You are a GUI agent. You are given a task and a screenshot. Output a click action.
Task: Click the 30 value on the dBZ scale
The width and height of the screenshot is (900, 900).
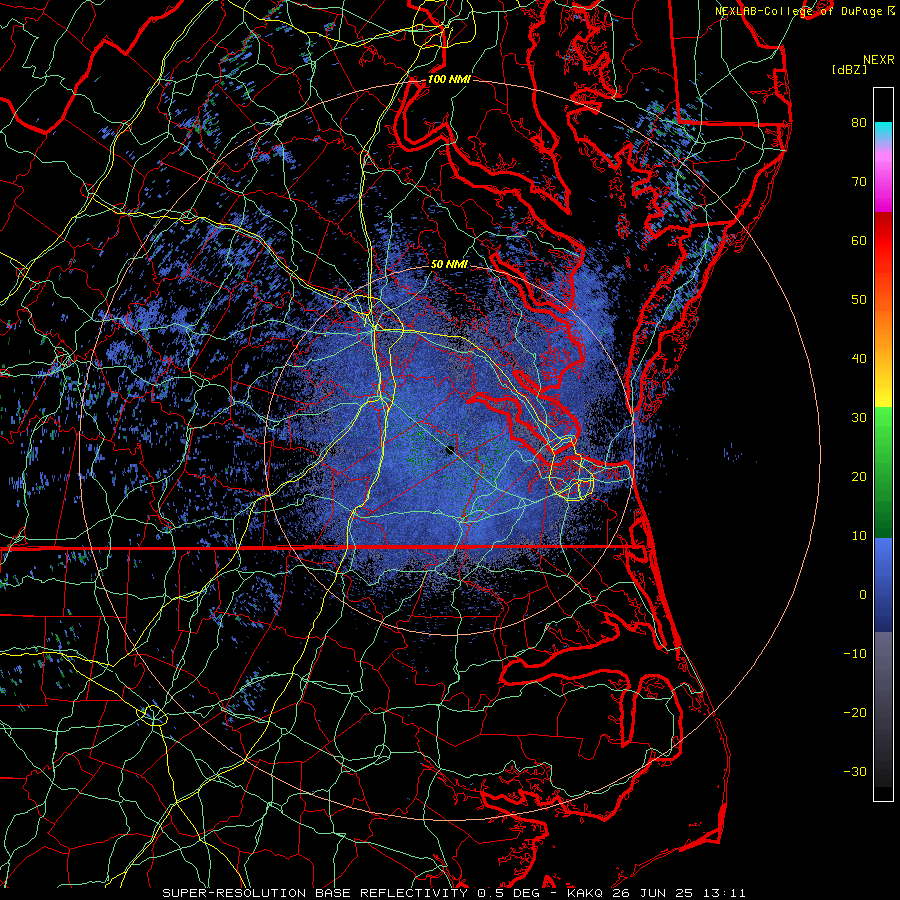coord(859,417)
